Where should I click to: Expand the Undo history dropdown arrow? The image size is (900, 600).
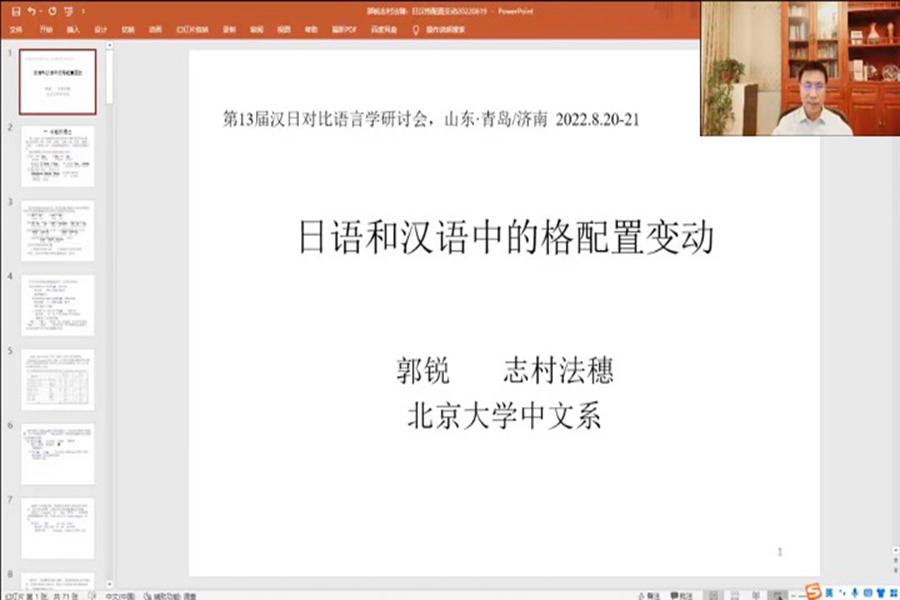point(41,11)
